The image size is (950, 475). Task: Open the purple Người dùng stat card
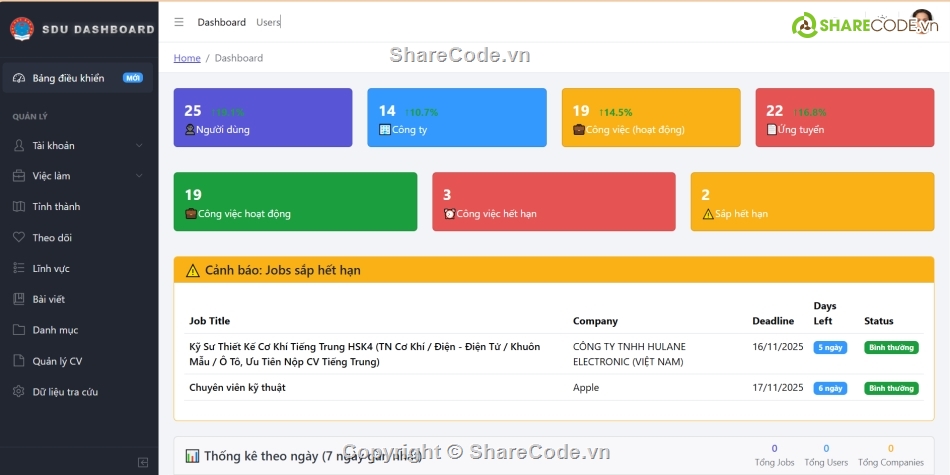263,118
